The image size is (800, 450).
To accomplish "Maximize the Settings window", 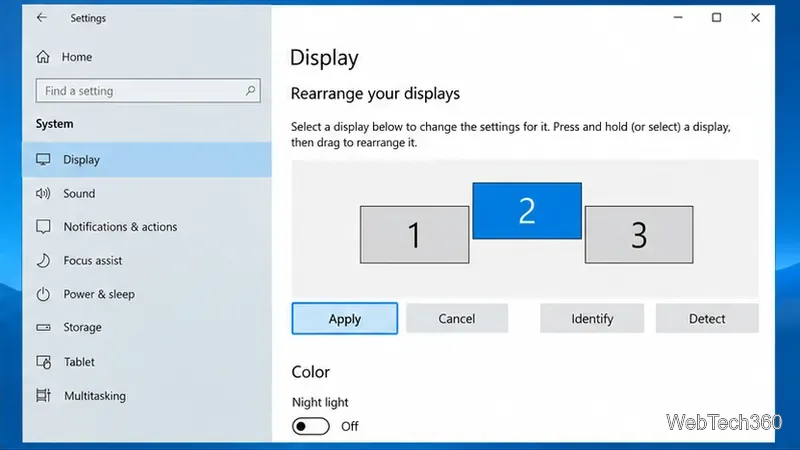I will [x=716, y=18].
